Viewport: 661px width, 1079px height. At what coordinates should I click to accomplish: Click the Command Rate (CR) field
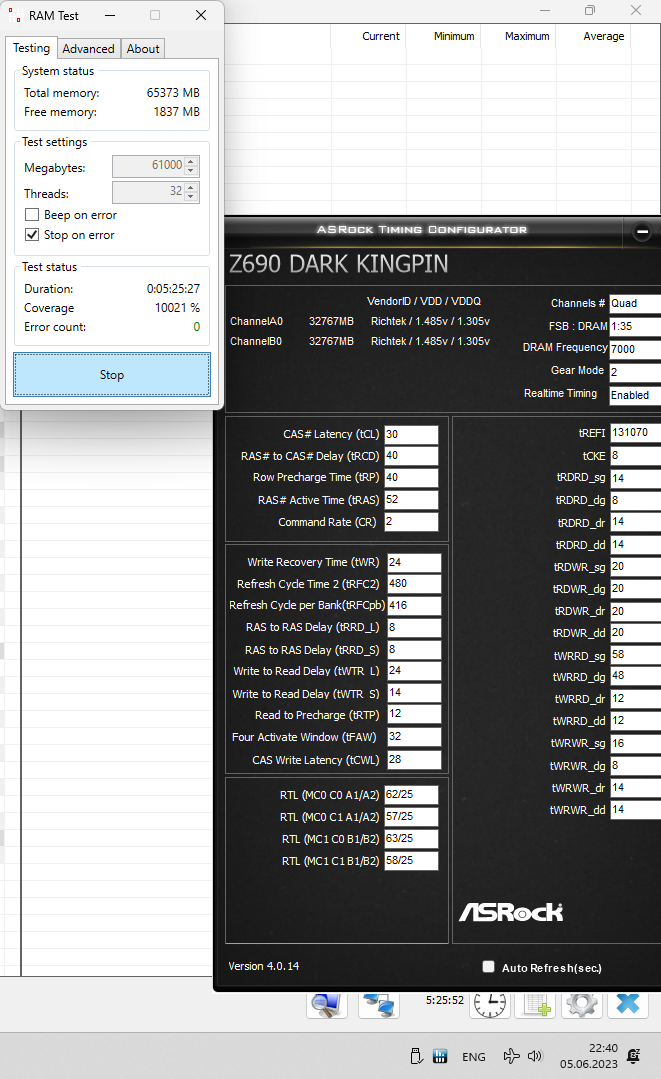(x=411, y=522)
